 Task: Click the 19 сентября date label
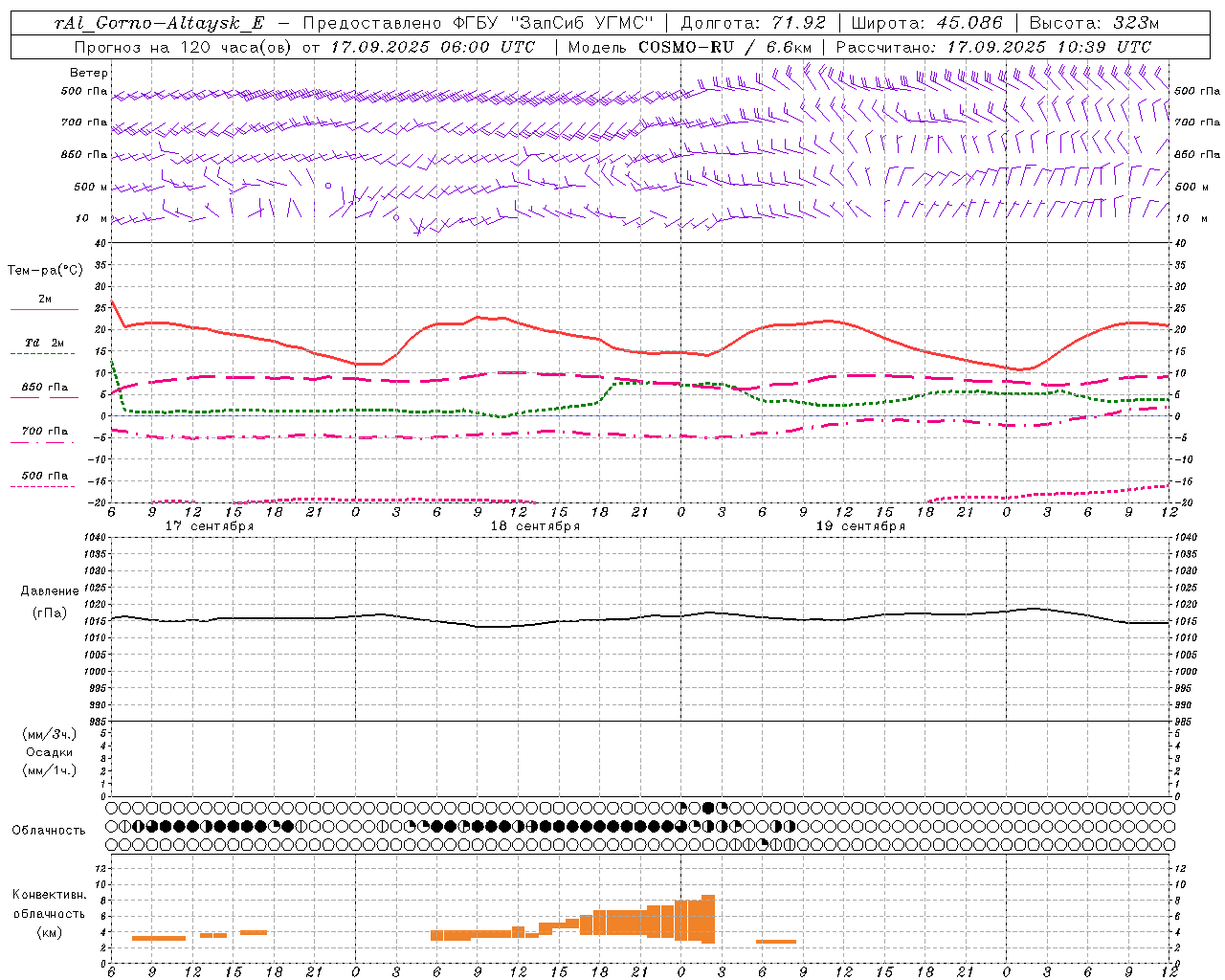click(860, 526)
